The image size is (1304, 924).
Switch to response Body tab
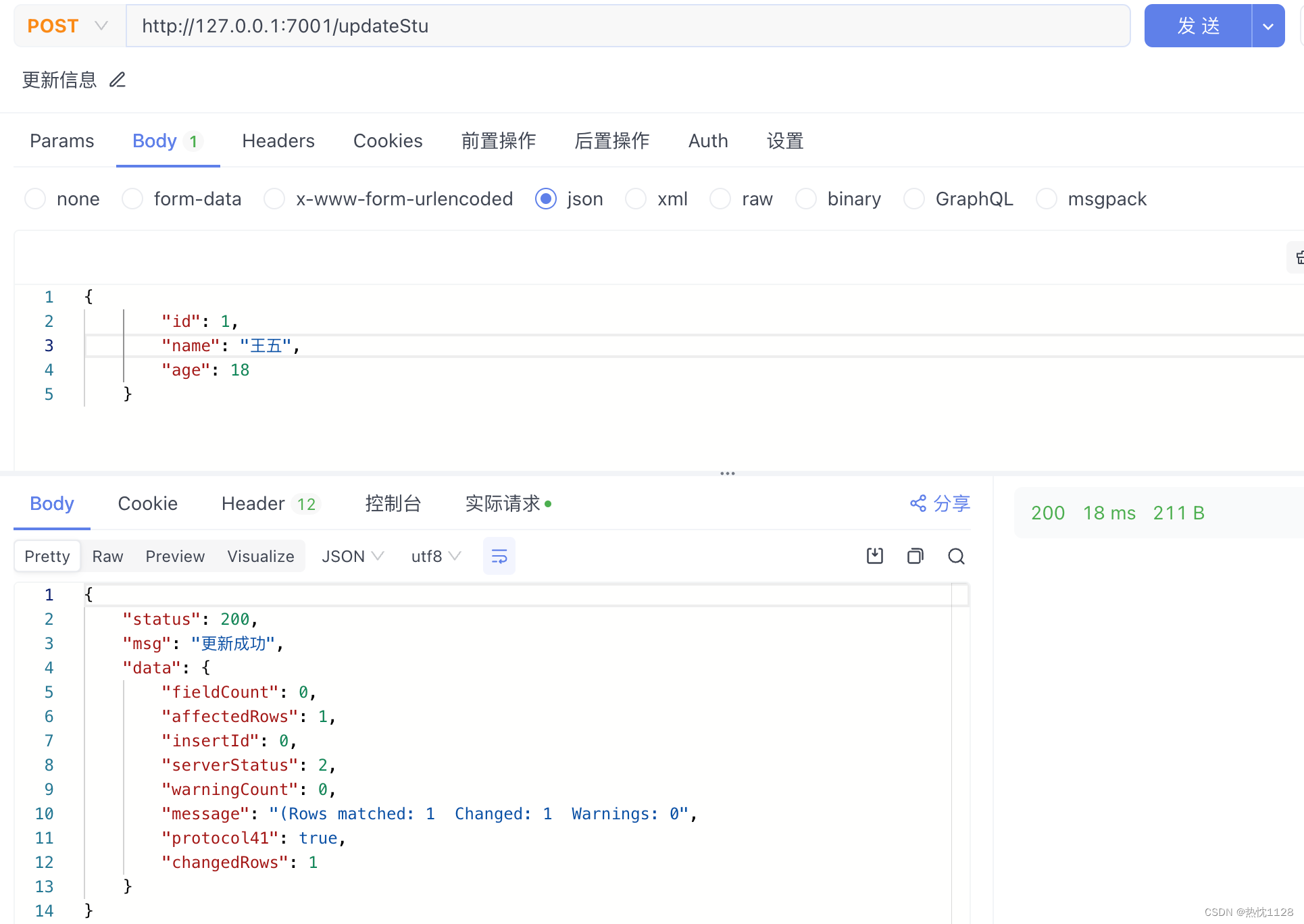coord(52,503)
